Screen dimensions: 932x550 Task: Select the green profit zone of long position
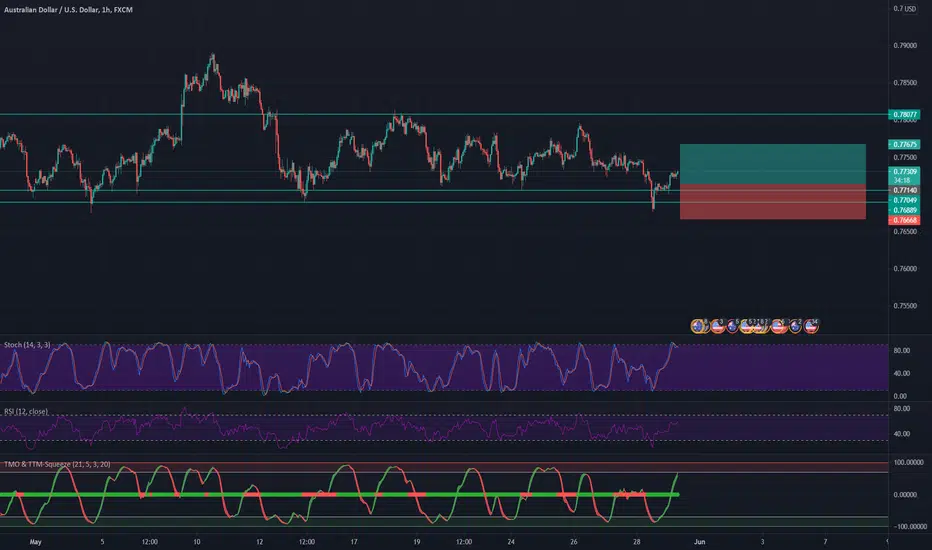point(773,164)
